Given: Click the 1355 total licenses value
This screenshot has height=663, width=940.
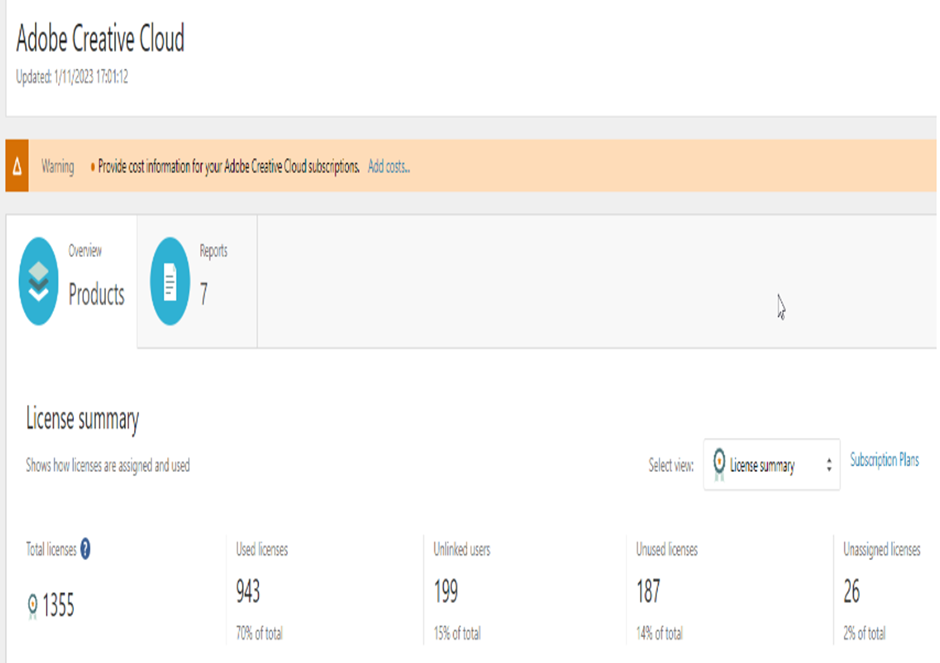Looking at the screenshot, I should (x=58, y=605).
